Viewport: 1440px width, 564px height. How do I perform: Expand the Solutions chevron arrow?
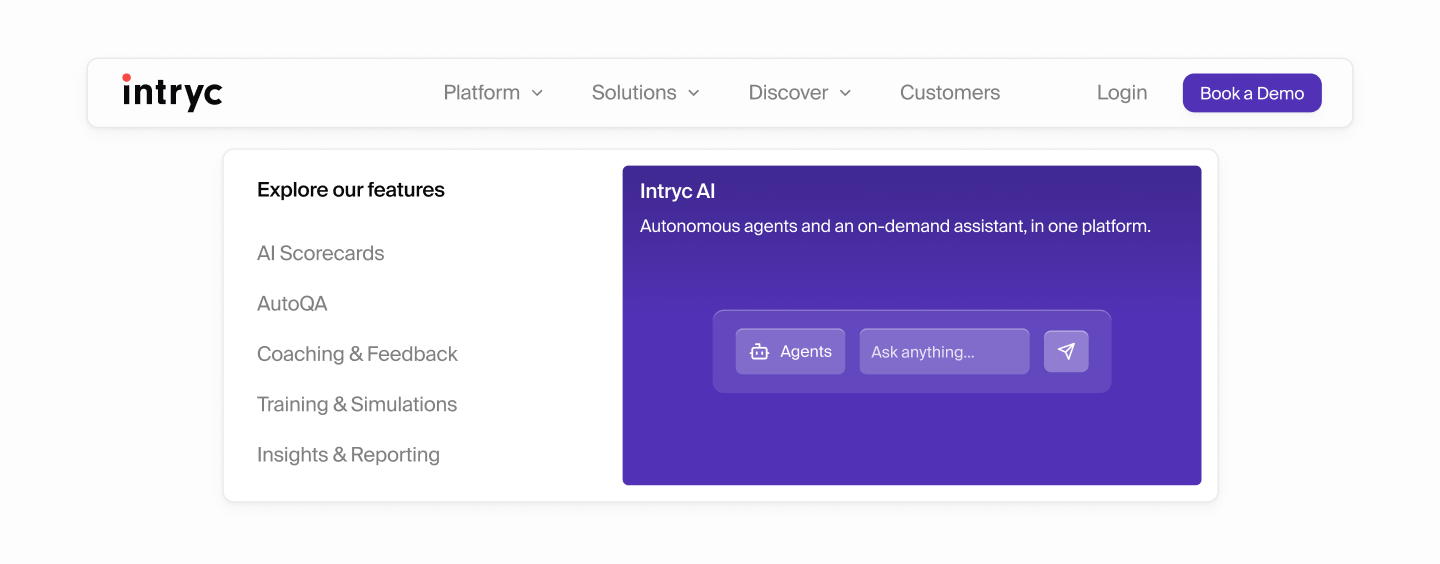694,93
